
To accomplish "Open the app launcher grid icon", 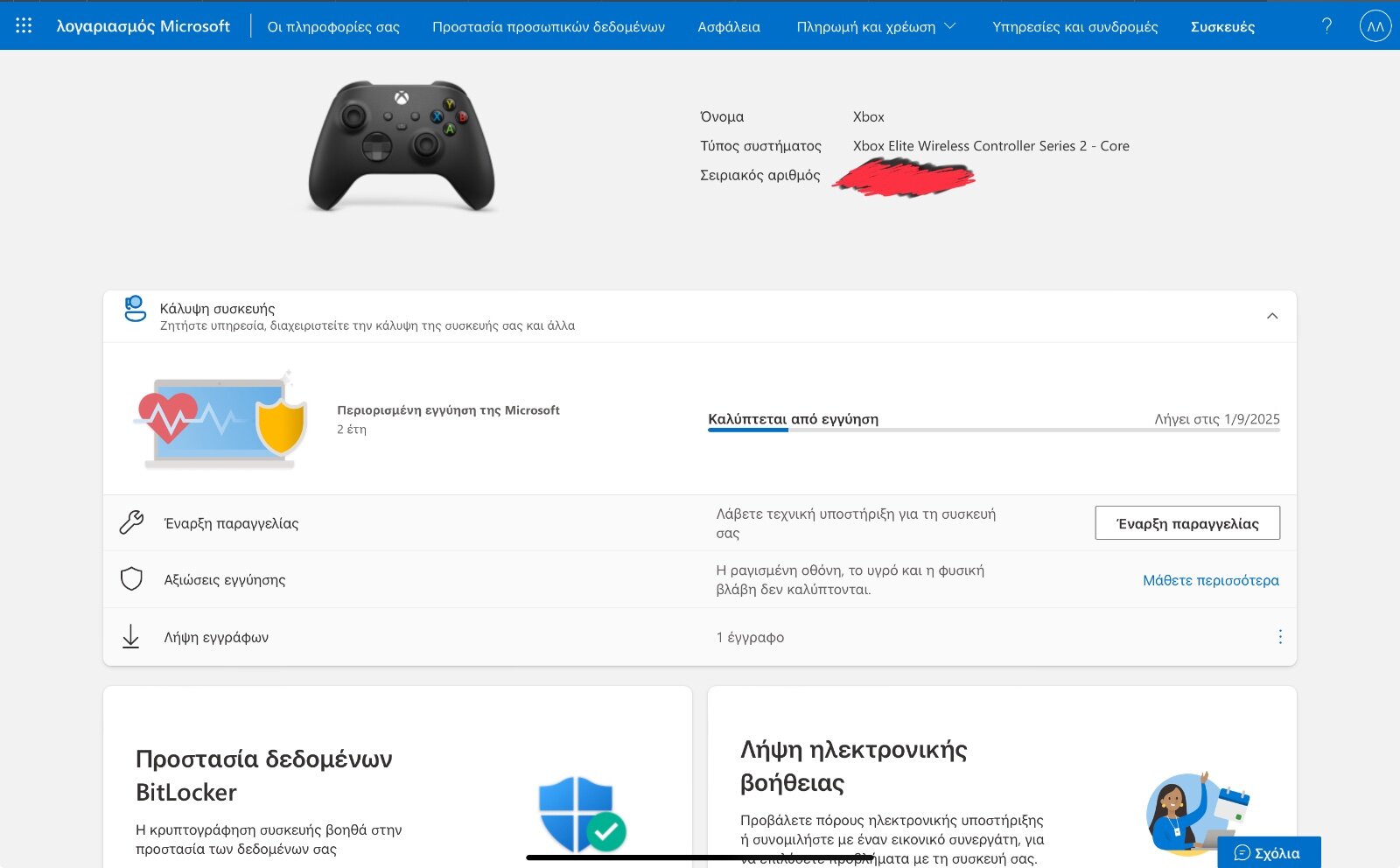I will click(24, 25).
